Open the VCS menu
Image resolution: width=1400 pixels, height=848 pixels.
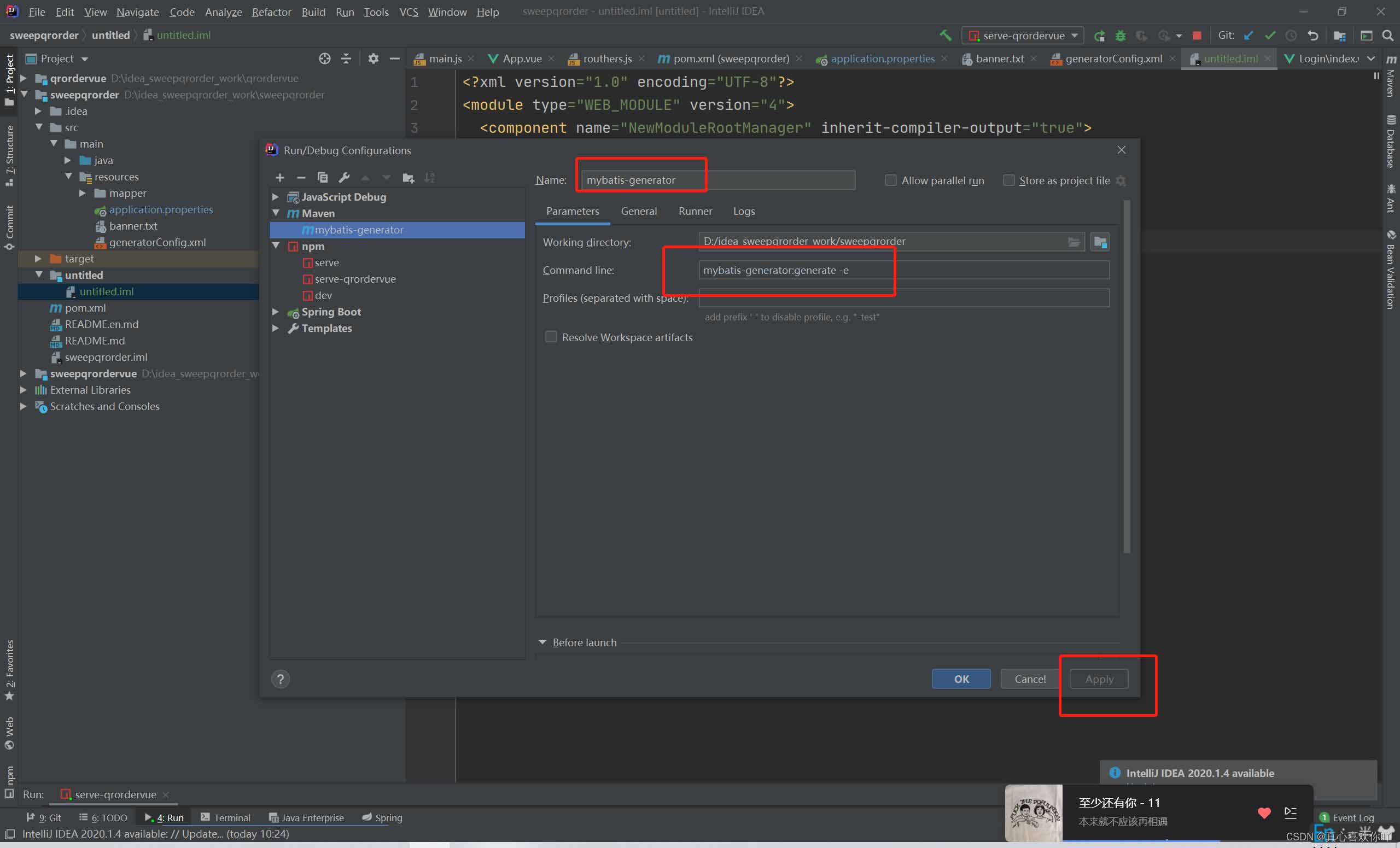click(409, 11)
